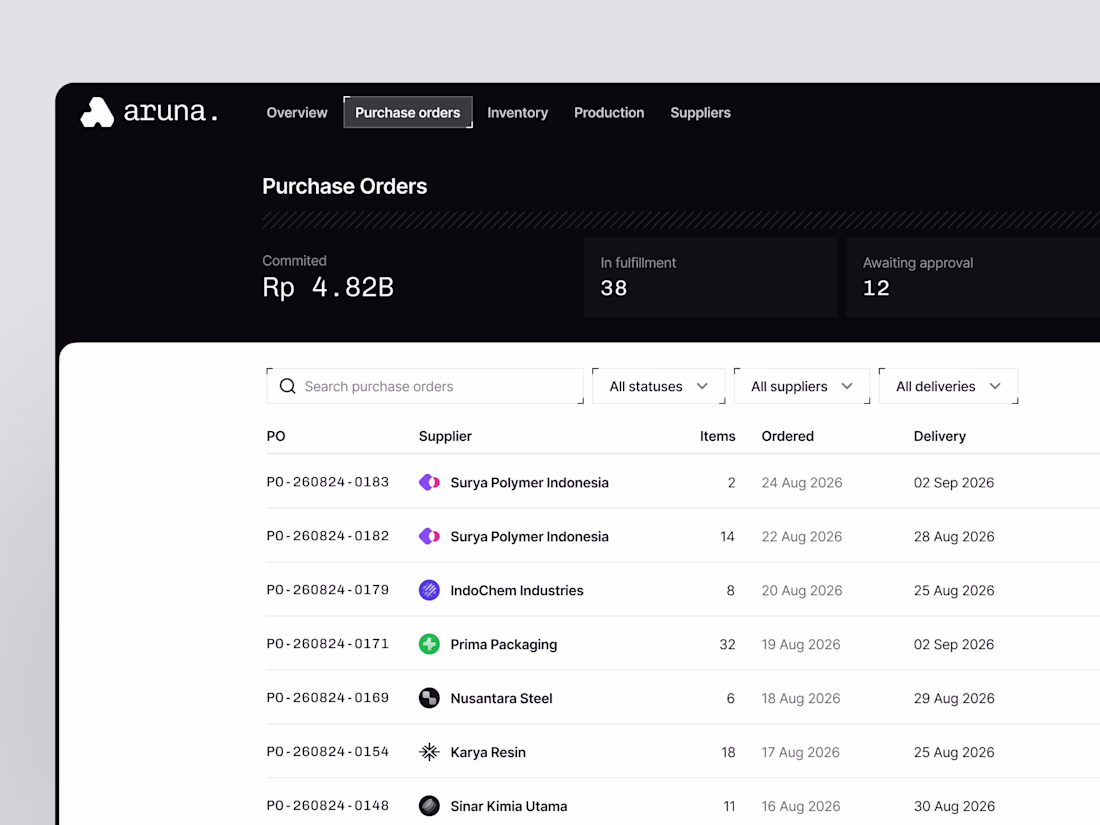Open the Awaiting approval stat card

tap(972, 276)
